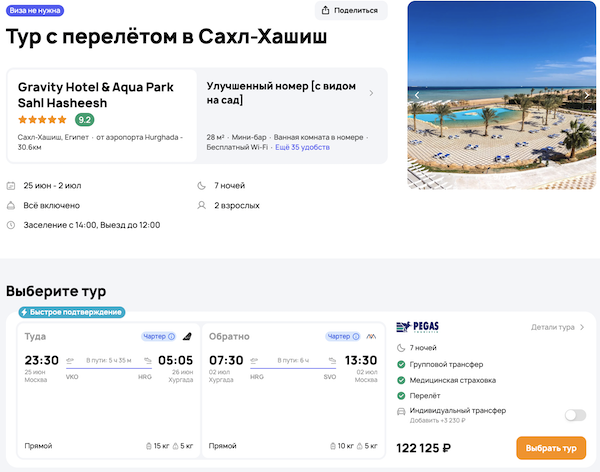Click Pegas tour operator logo
Screen dimensions: 600x472
pos(418,327)
